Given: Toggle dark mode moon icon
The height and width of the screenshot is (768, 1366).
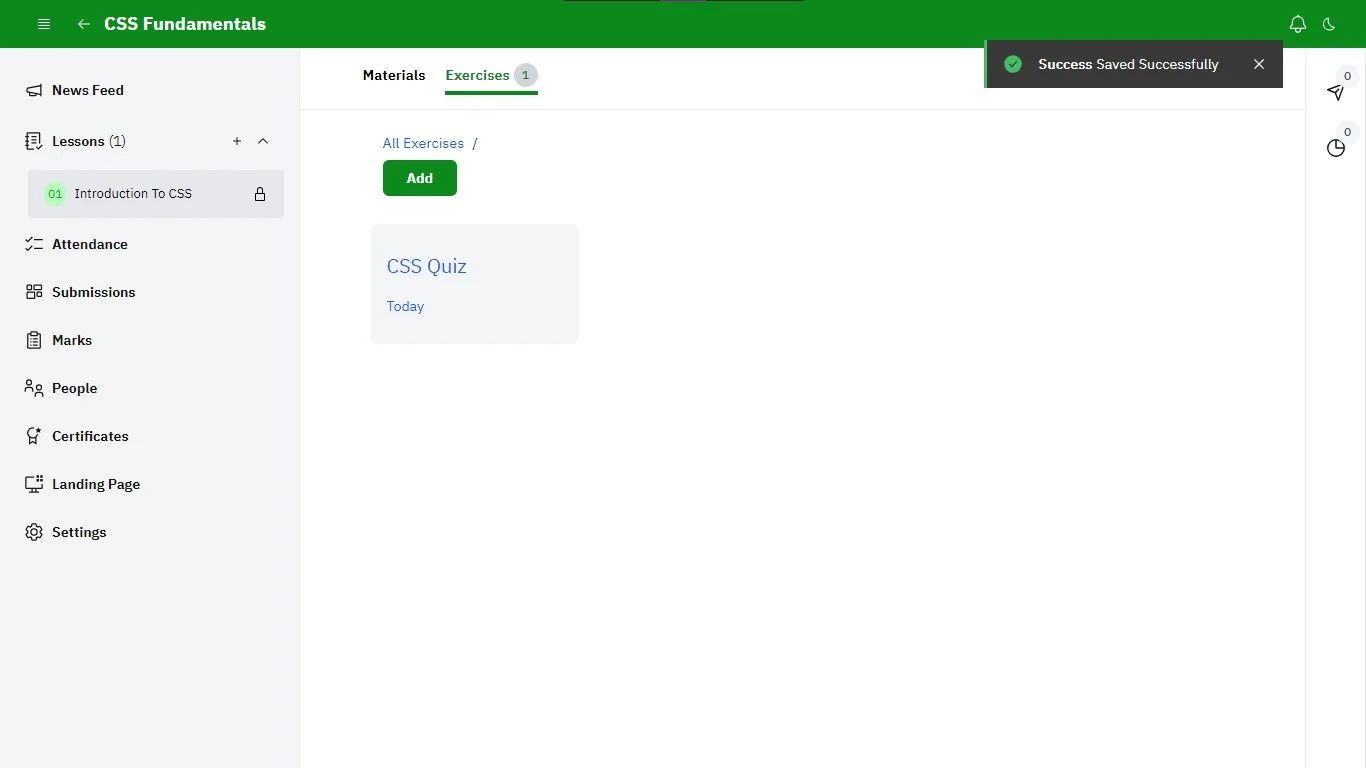Looking at the screenshot, I should 1329,24.
